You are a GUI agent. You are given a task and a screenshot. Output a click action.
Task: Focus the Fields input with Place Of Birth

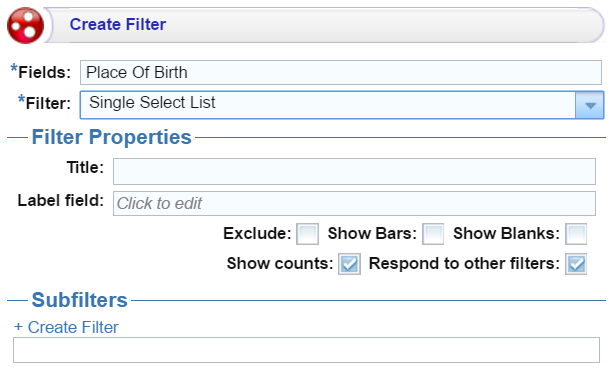(341, 72)
